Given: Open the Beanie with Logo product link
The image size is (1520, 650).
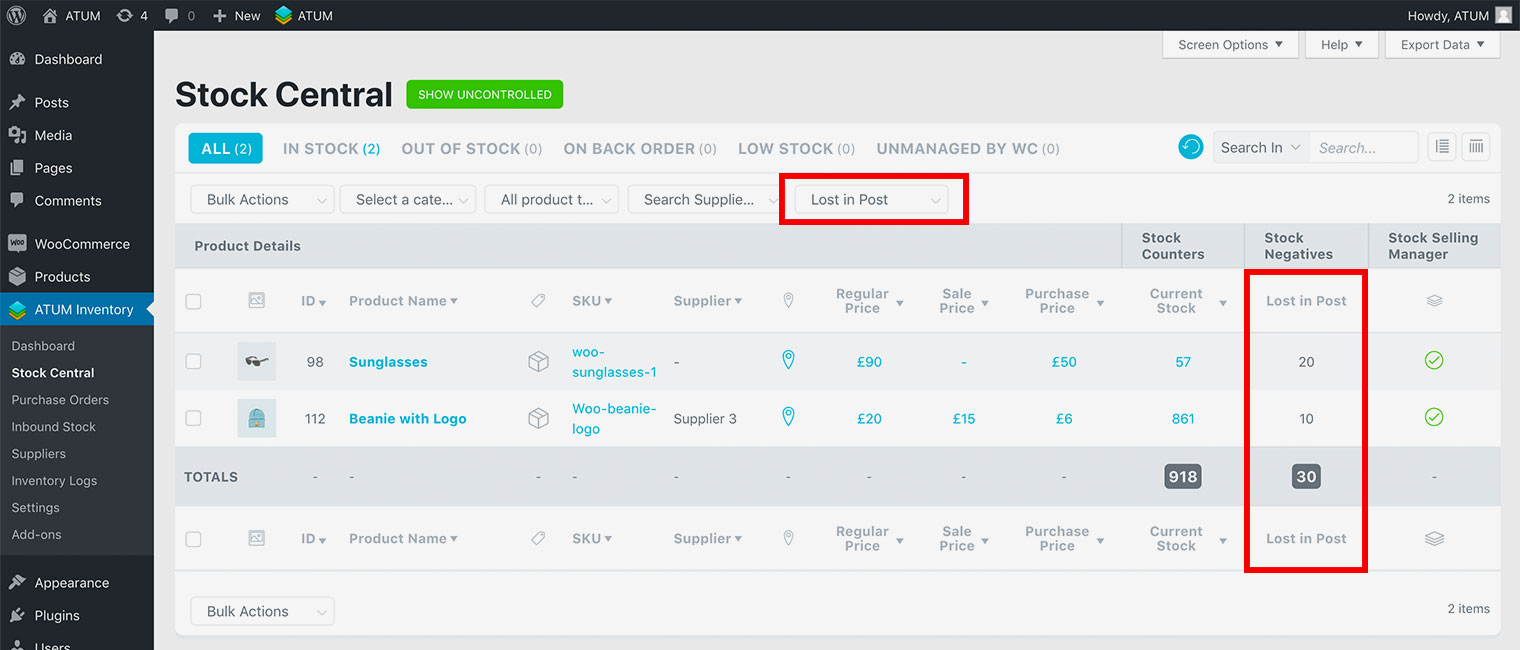Looking at the screenshot, I should pyautogui.click(x=408, y=419).
